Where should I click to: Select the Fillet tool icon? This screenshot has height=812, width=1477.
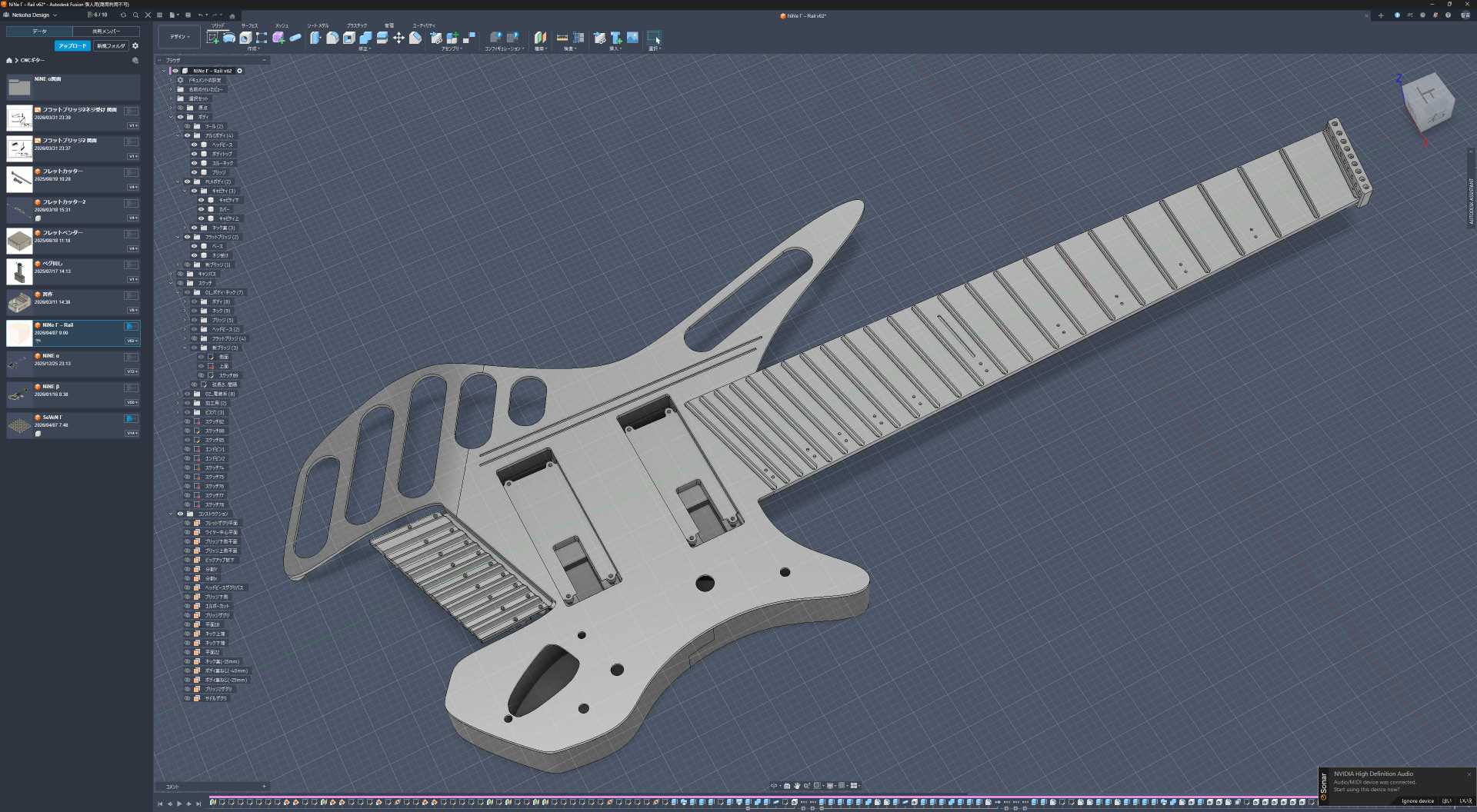pos(332,38)
